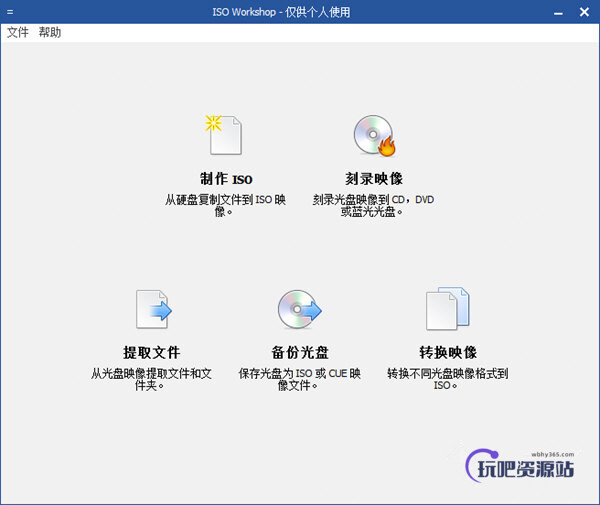The height and width of the screenshot is (505, 600).
Task: Click the Make ISO (制作 ISO) document icon
Action: point(224,135)
